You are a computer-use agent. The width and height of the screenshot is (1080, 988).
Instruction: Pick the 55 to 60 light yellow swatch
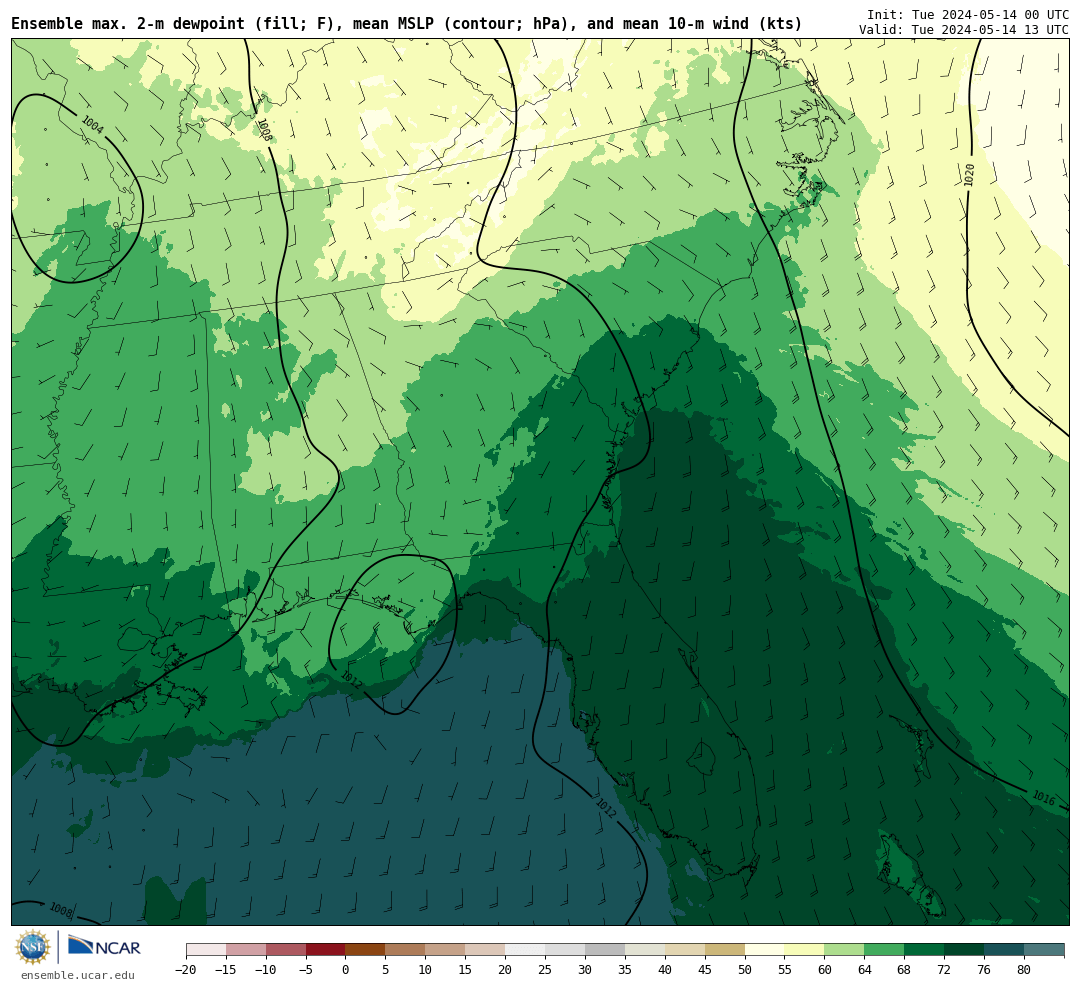(x=805, y=950)
